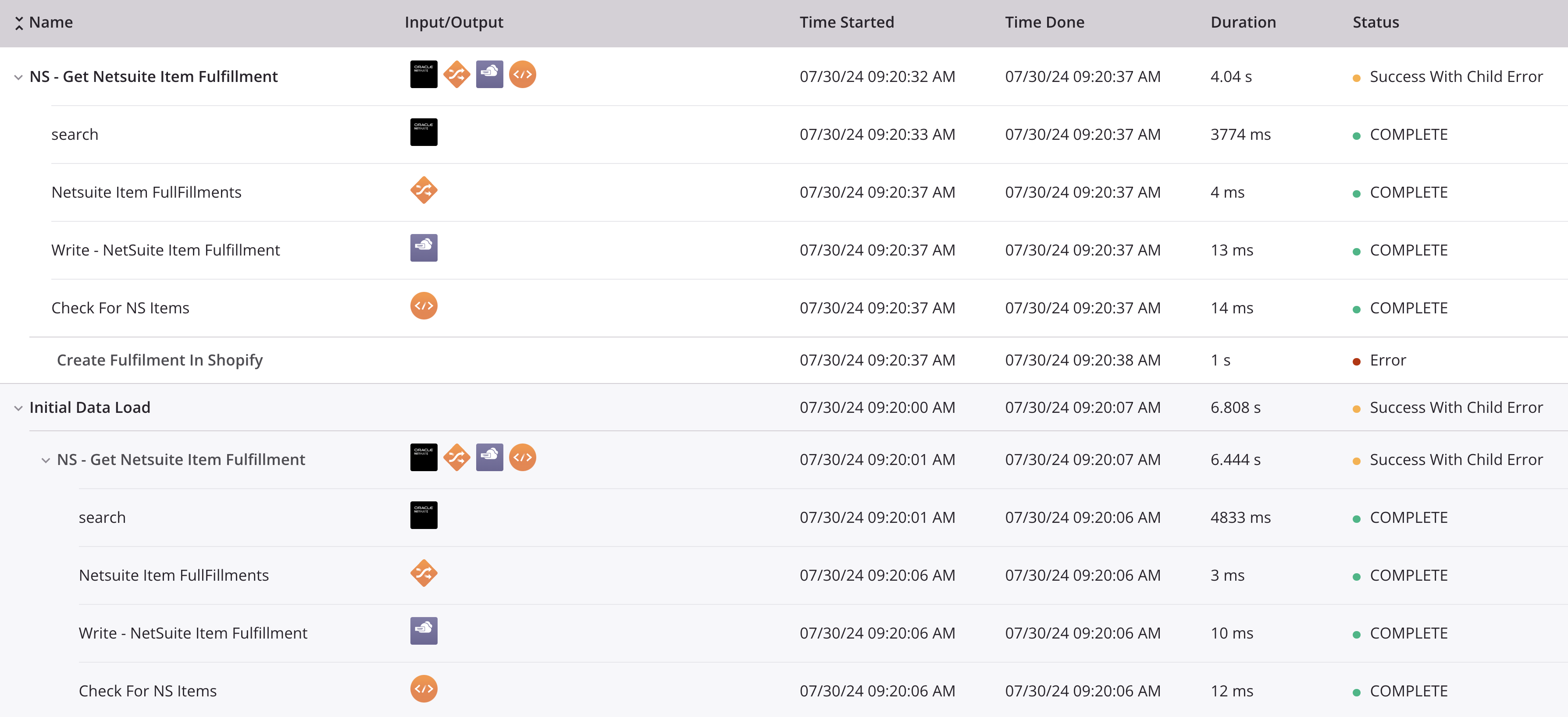Click the 6.808 s duration value

(x=1235, y=408)
